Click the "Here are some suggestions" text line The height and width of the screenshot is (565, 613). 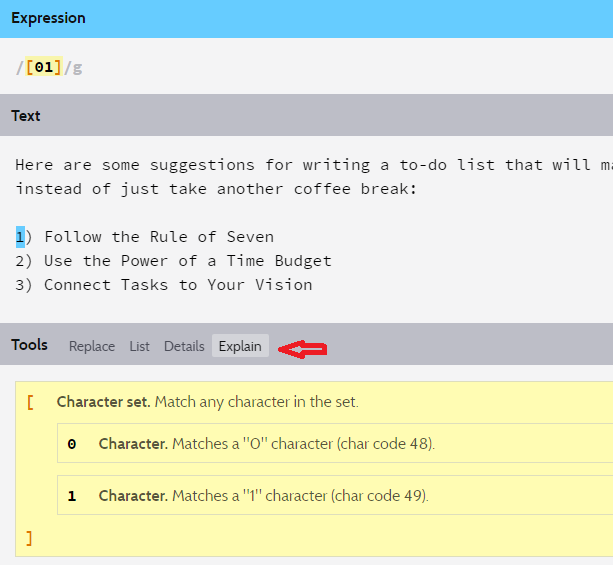[x=300, y=165]
